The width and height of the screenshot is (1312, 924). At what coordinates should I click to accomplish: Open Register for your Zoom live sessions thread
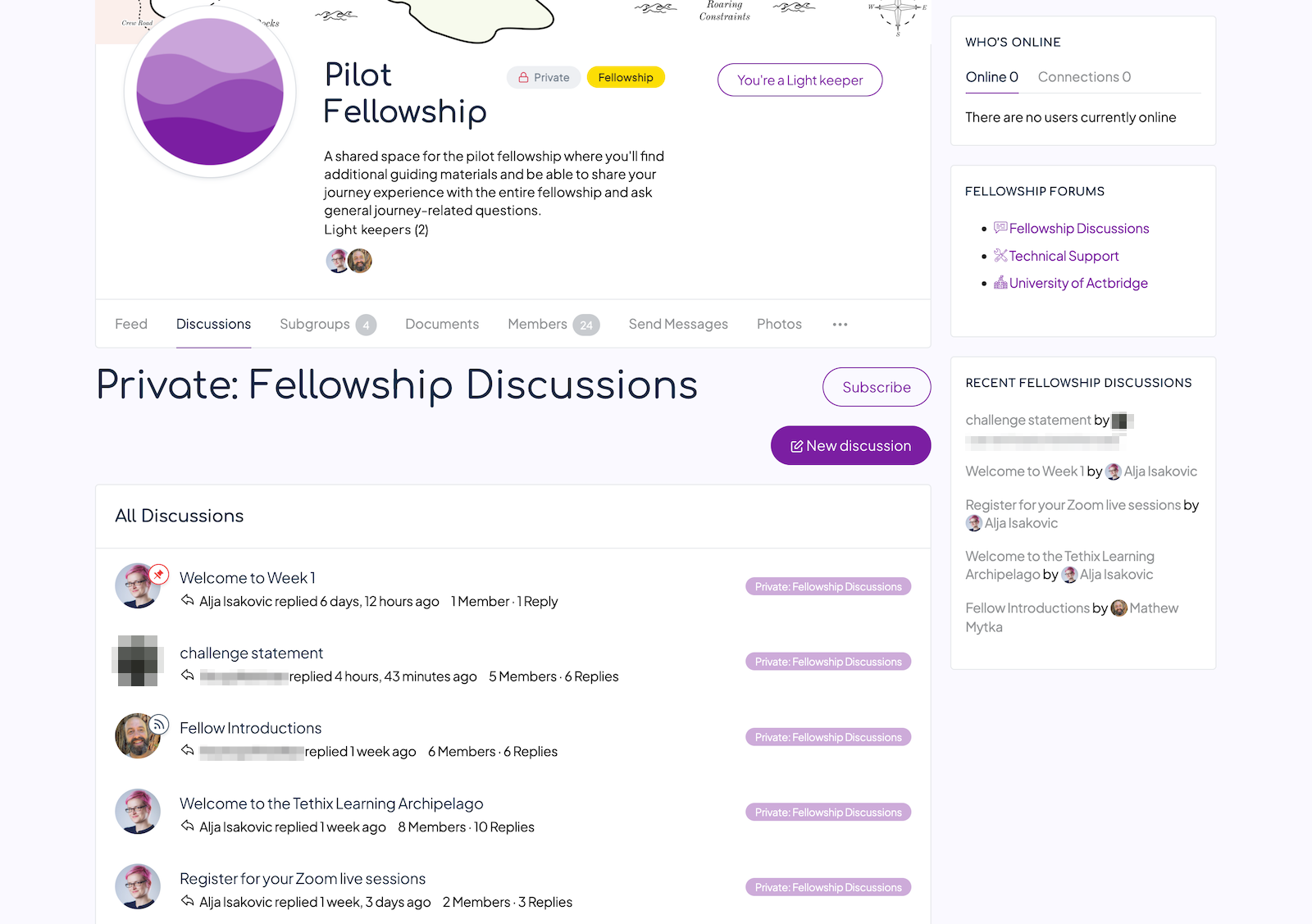[303, 879]
